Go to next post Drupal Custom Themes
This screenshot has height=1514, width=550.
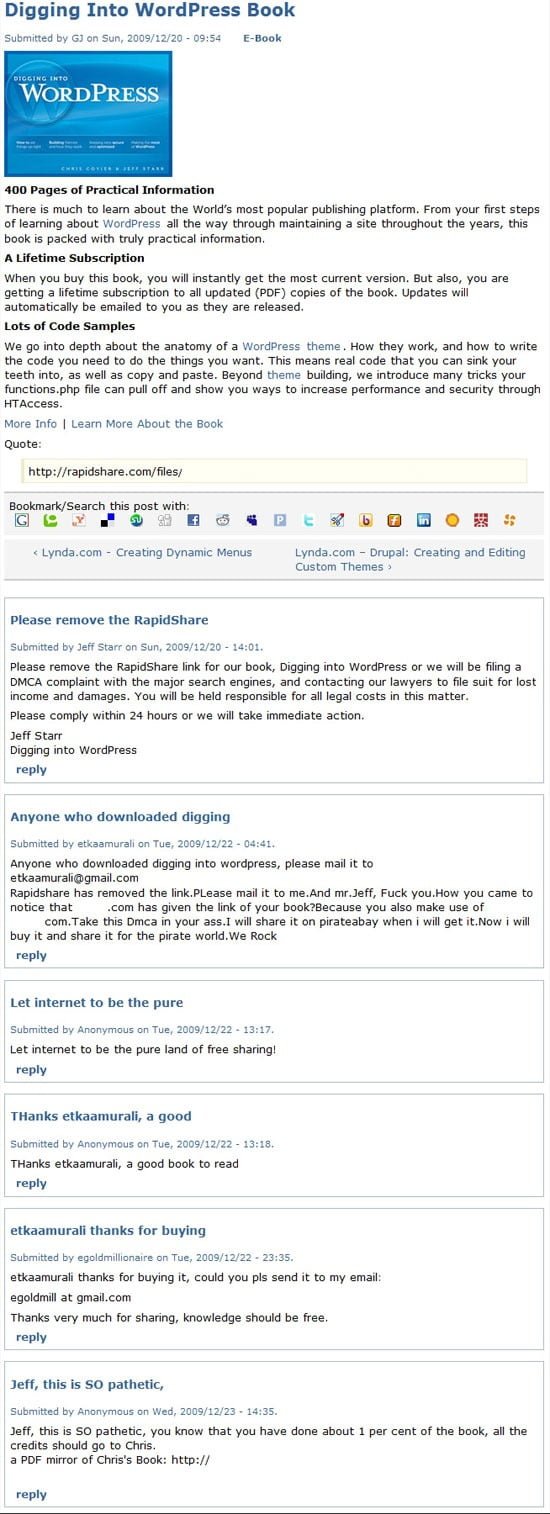pyautogui.click(x=410, y=559)
